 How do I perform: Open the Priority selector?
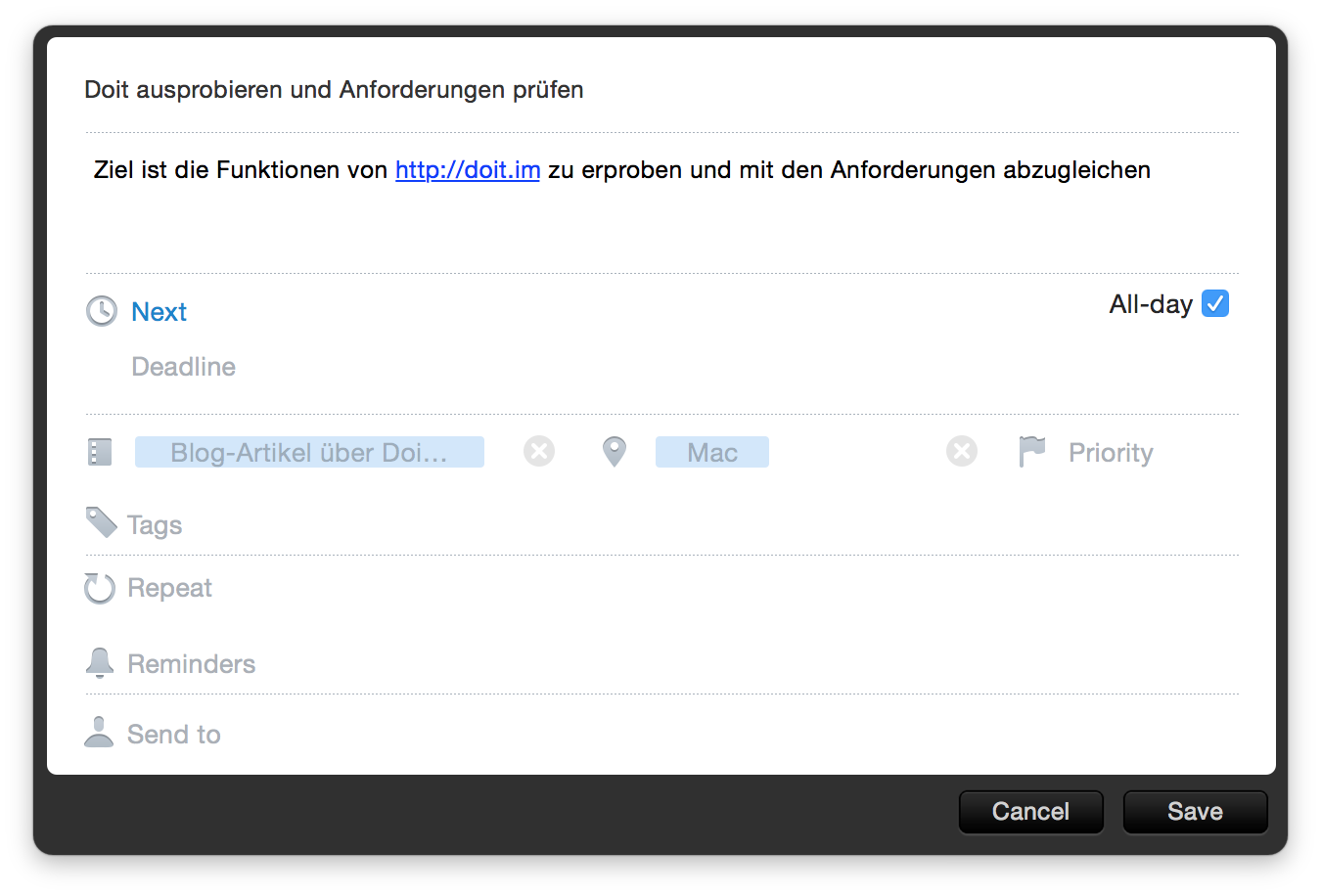(1111, 453)
